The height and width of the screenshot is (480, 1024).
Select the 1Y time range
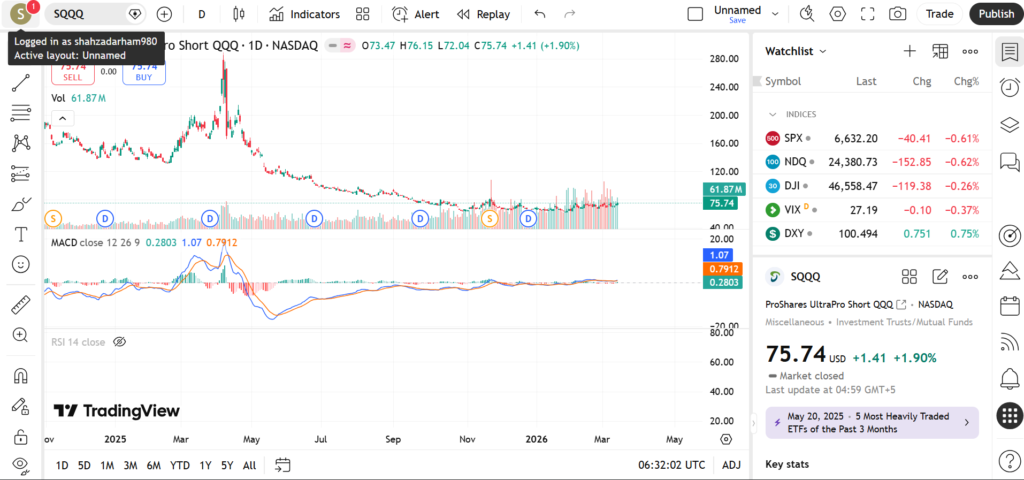(205, 465)
